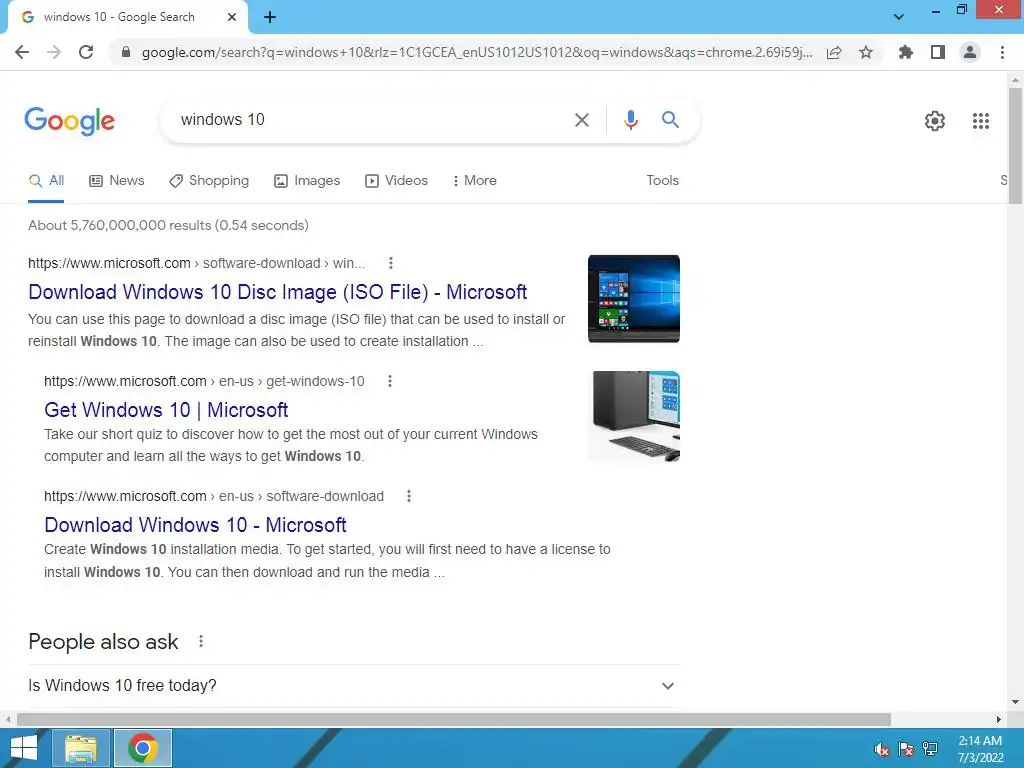Screen dimensions: 1024x768
Task: View site info via the padlock icon
Action: (126, 52)
